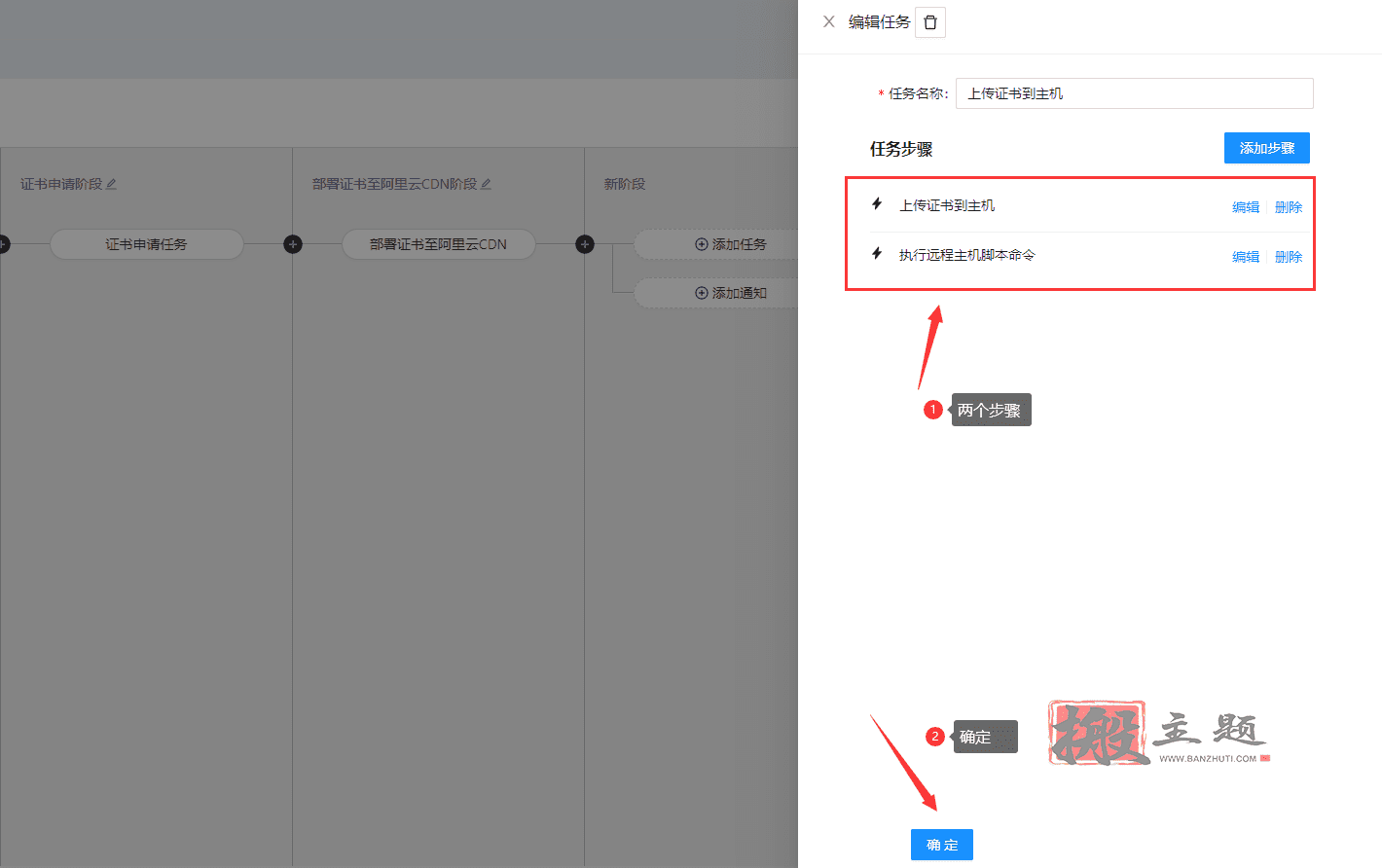Image resolution: width=1382 pixels, height=868 pixels.
Task: Click the lightning icon beside 上传证书到主机 step
Action: [x=877, y=203]
